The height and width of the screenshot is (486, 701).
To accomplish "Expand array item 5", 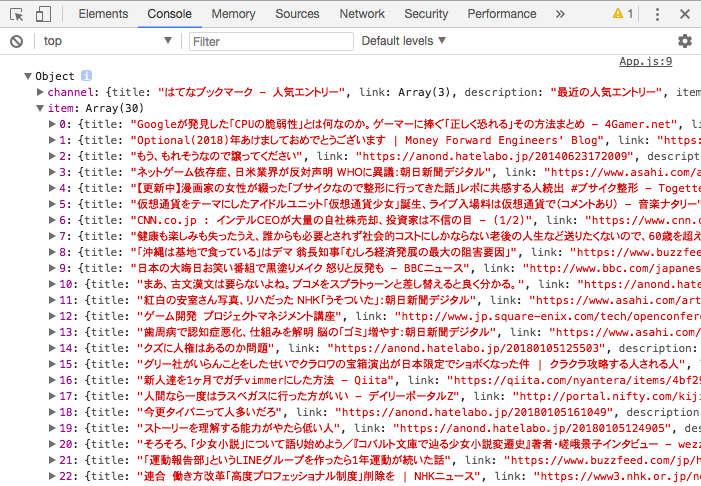I will 52,204.
